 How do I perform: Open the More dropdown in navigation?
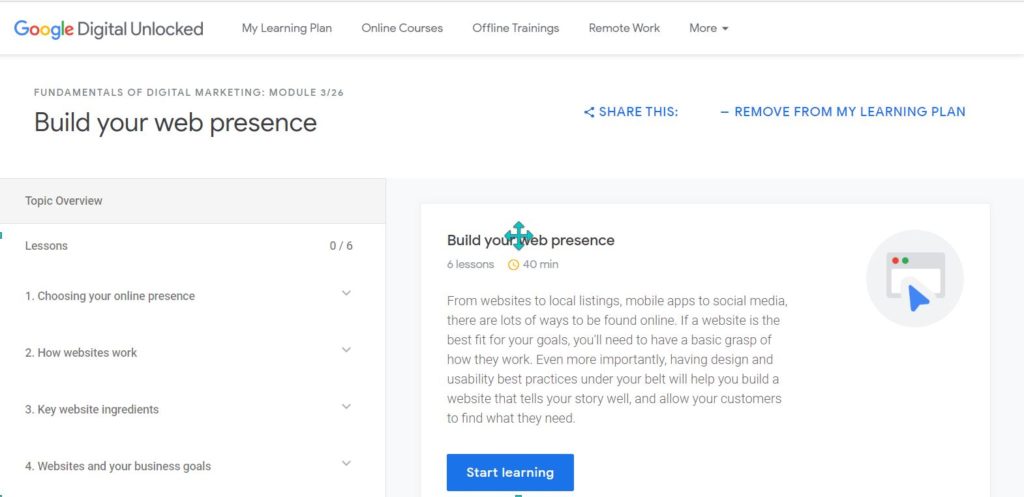709,28
